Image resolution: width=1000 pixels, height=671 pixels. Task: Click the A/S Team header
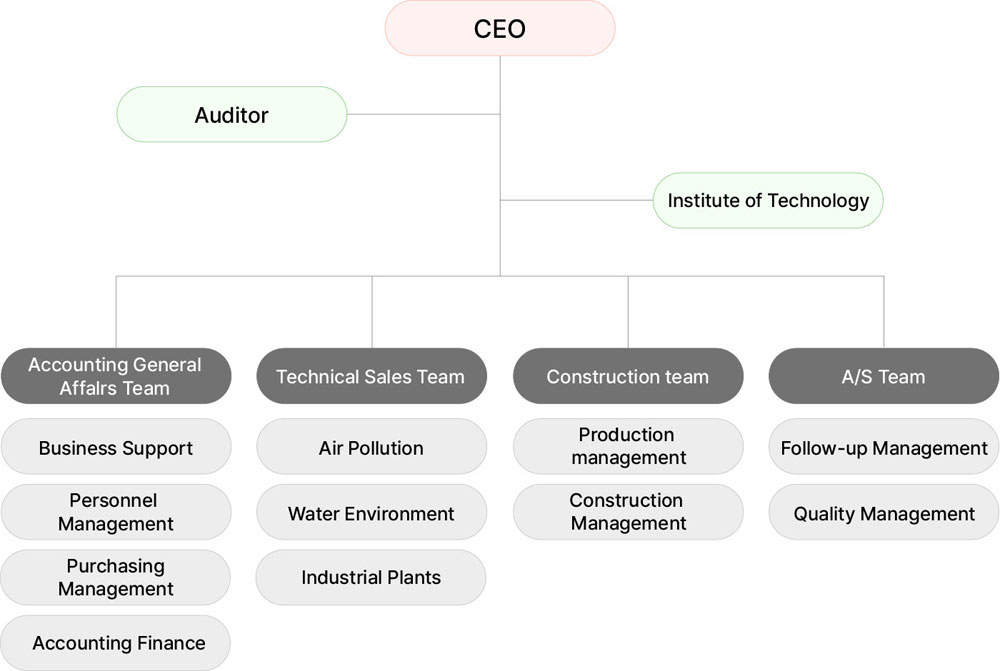(884, 377)
